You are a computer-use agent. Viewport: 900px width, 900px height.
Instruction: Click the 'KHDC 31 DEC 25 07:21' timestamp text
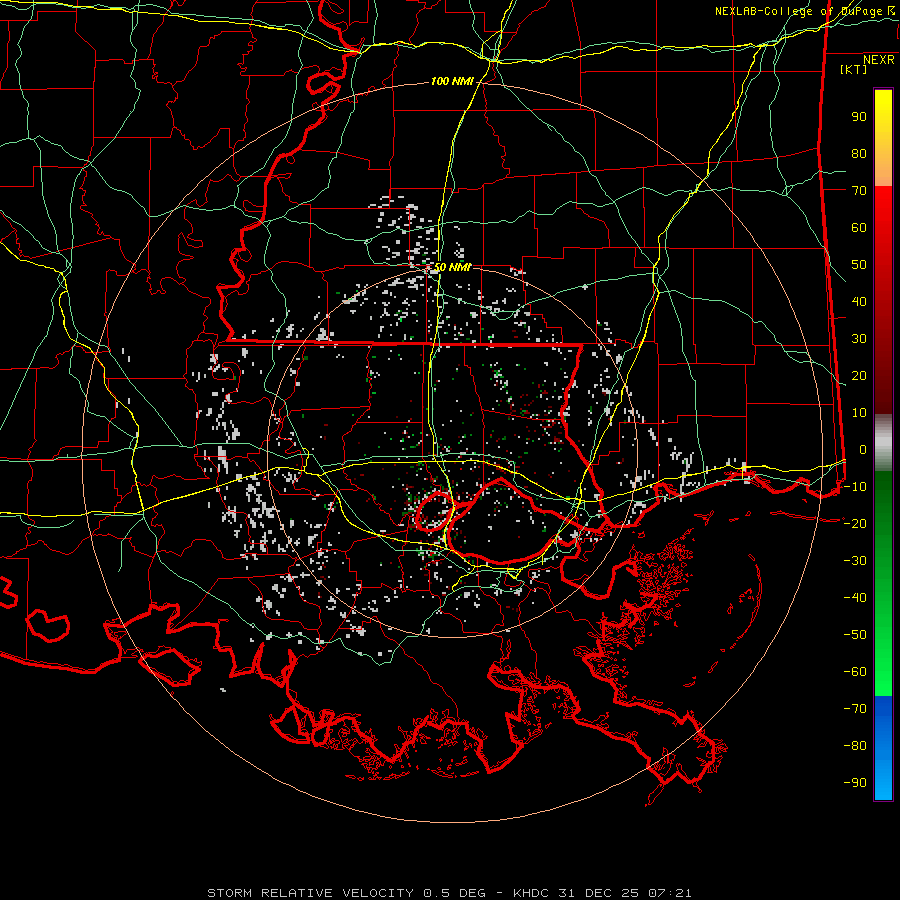click(602, 893)
